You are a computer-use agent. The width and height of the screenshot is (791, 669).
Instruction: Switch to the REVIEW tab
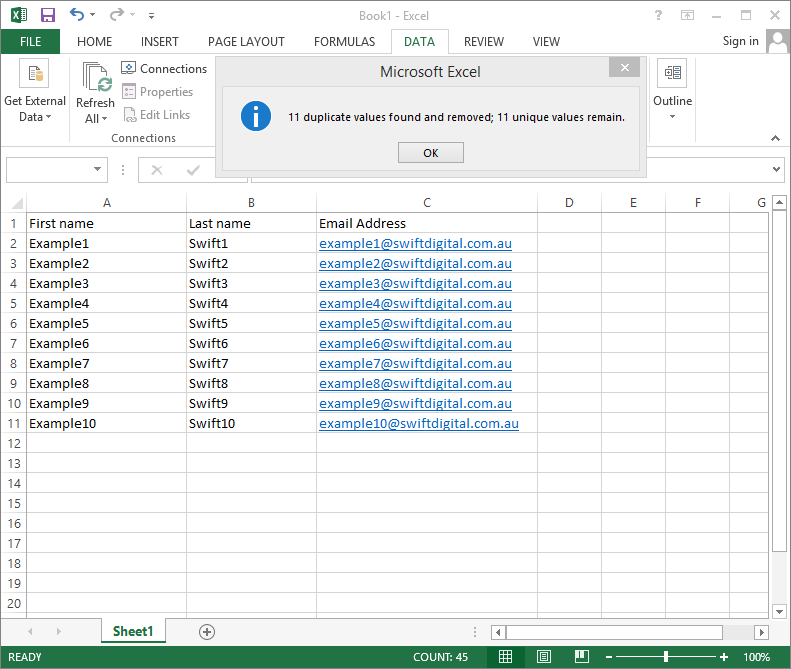[x=484, y=41]
